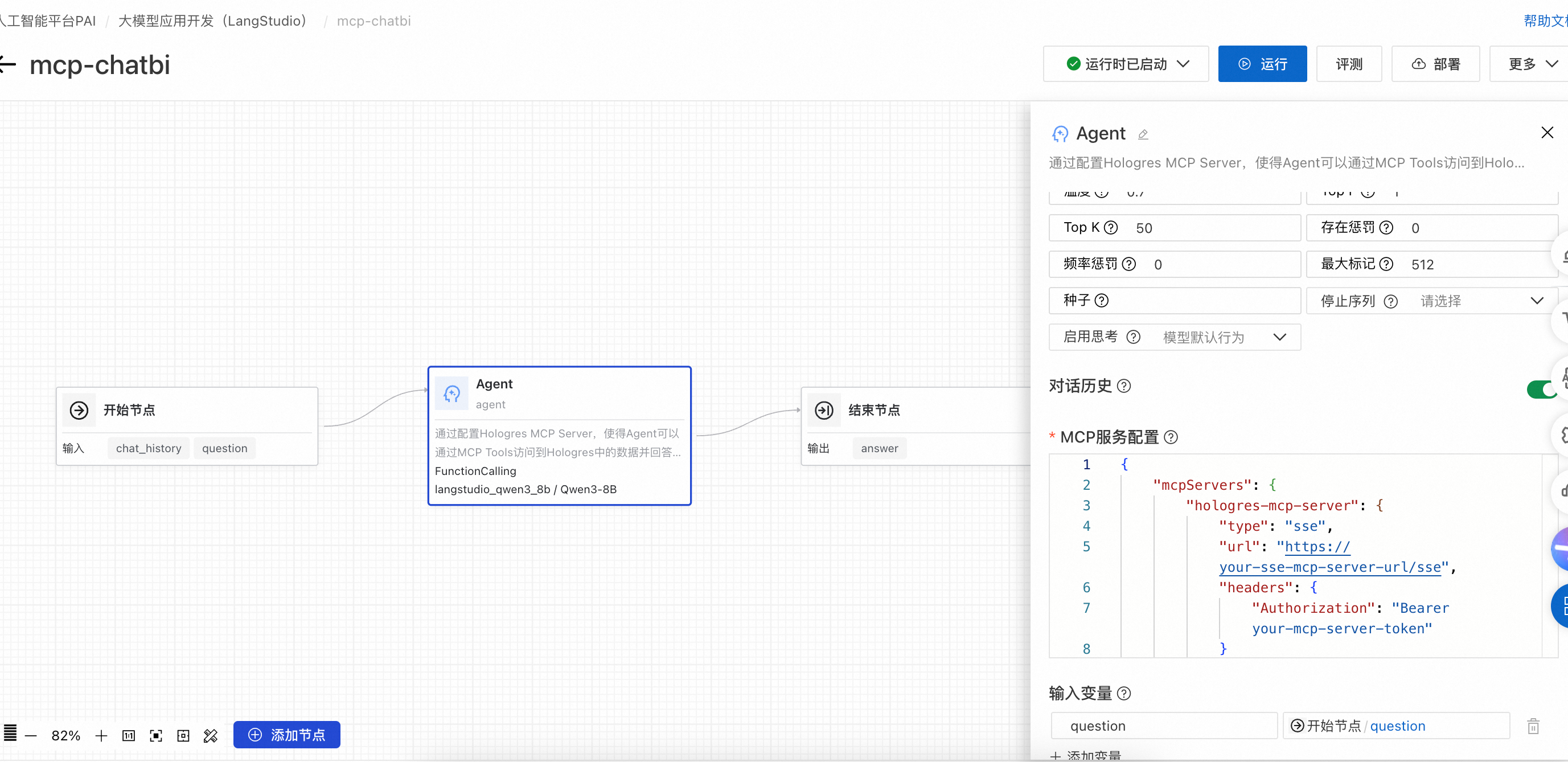Click the 种子 seed input field
Image resolution: width=1568 pixels, height=762 pixels.
pos(1175,301)
